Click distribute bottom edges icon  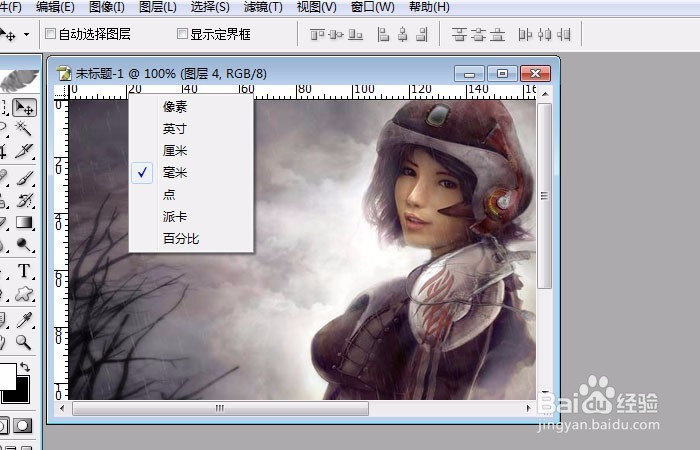(497, 34)
